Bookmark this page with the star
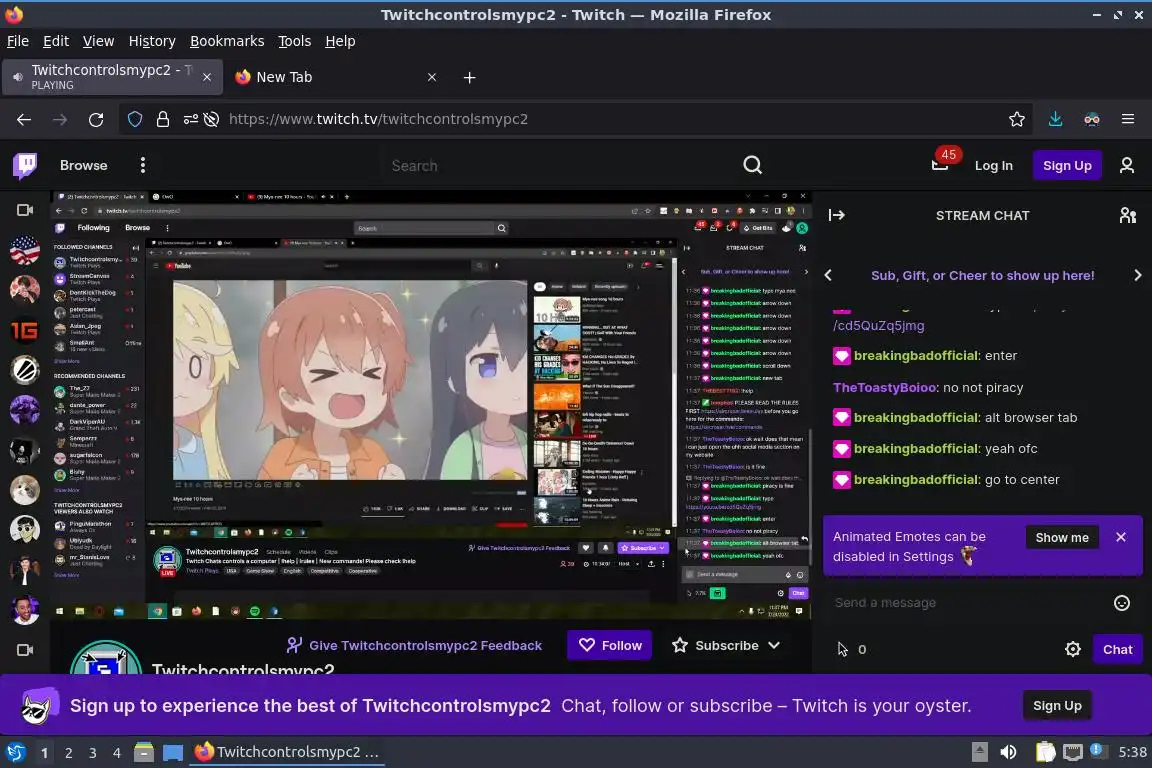Screen dimensions: 1152x768 1017,119
